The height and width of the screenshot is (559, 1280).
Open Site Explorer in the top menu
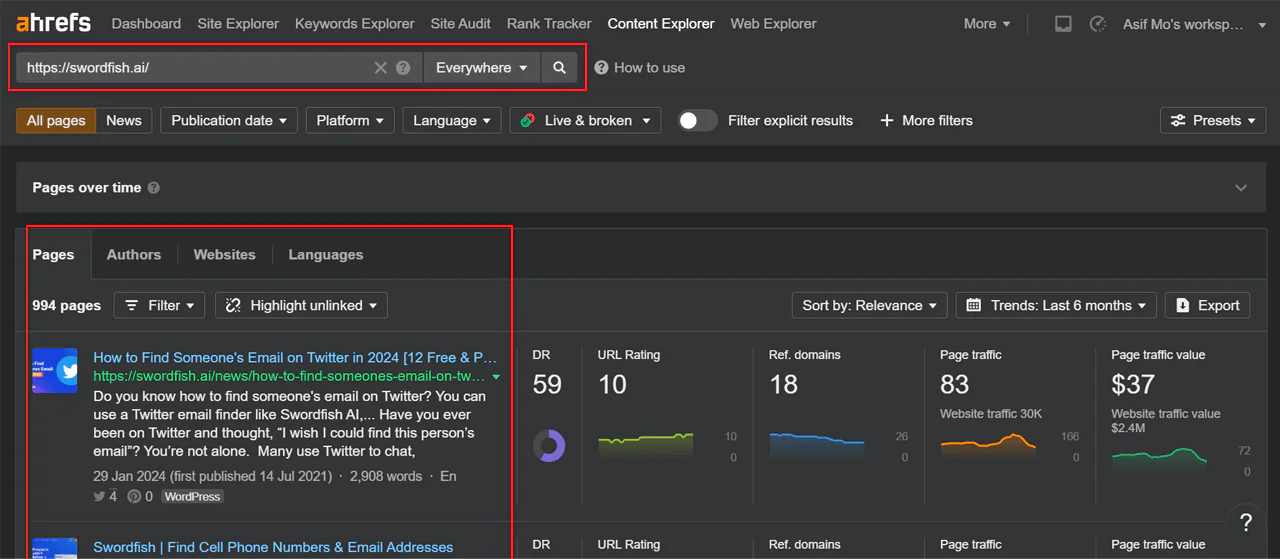pyautogui.click(x=238, y=24)
